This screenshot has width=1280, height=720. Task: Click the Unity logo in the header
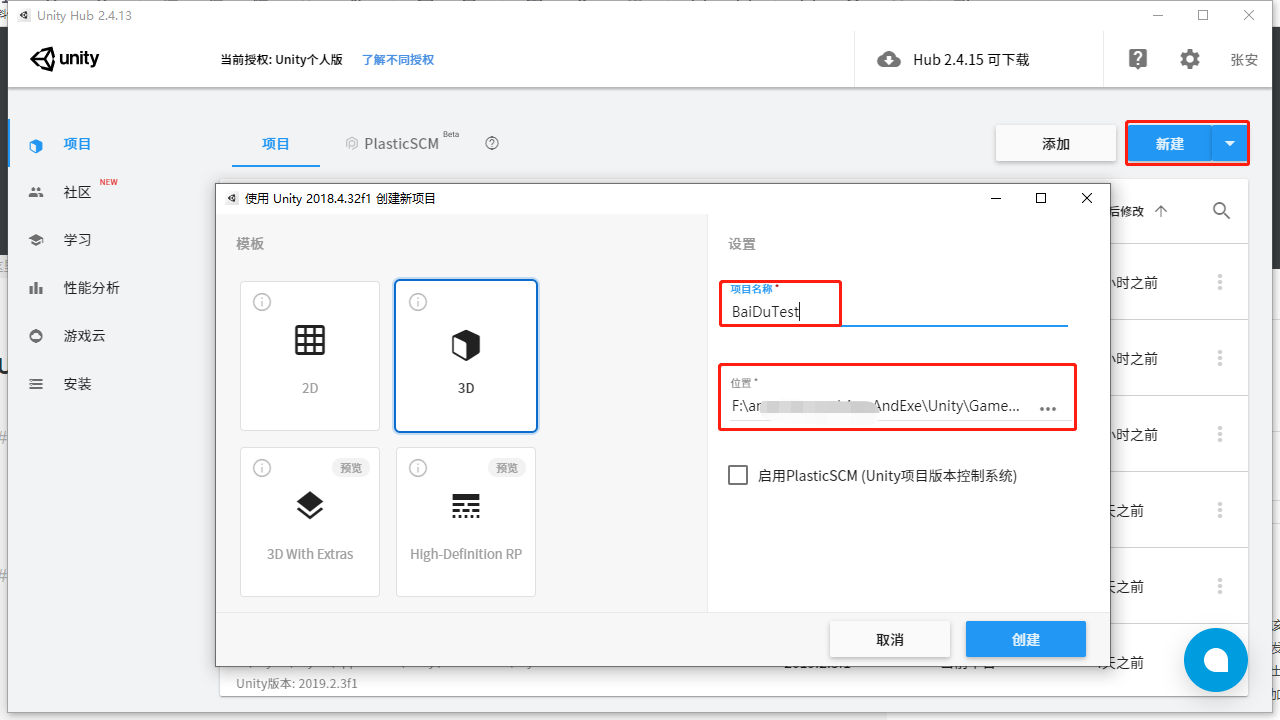[x=65, y=59]
